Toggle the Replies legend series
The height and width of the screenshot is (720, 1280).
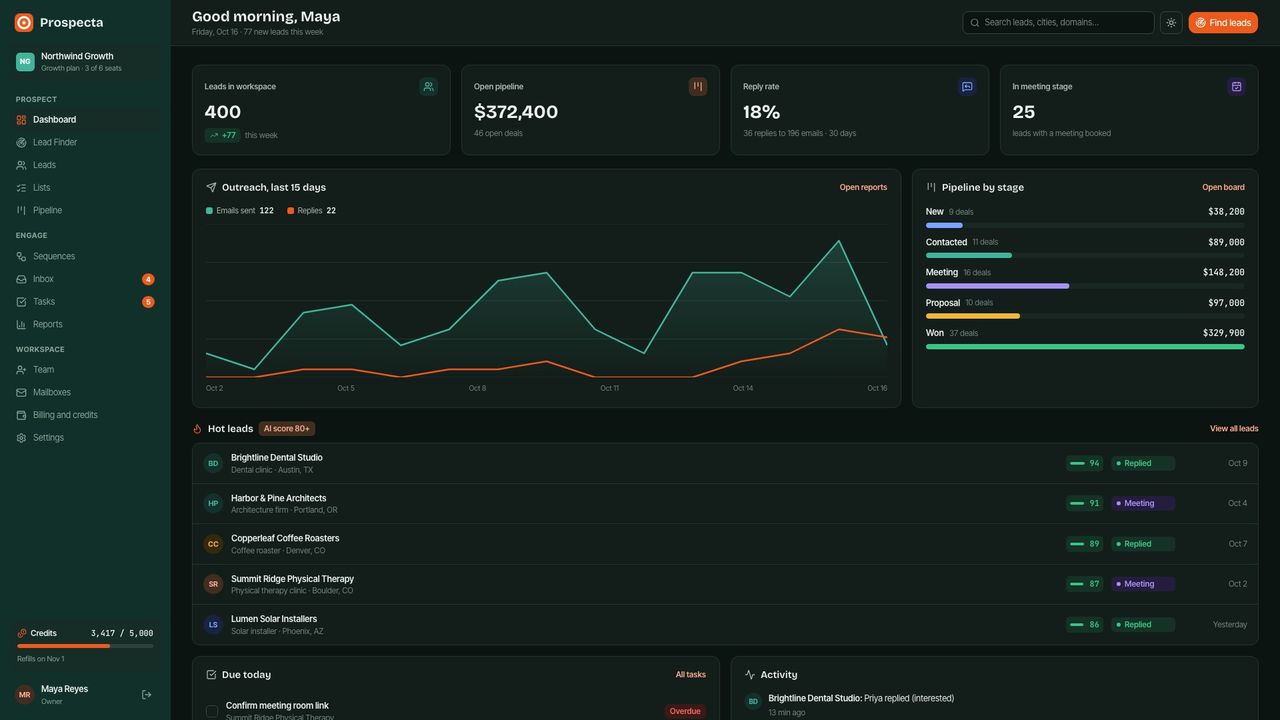pos(312,211)
